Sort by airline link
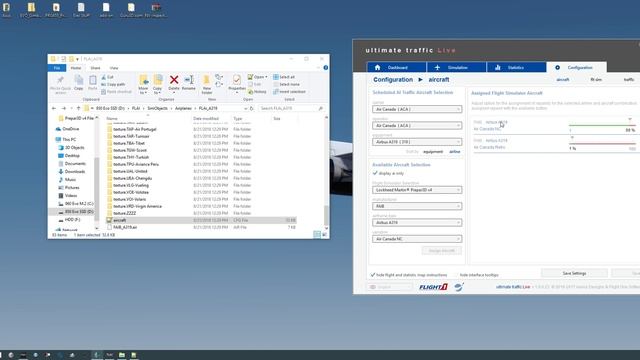640x360 pixels. [x=455, y=152]
